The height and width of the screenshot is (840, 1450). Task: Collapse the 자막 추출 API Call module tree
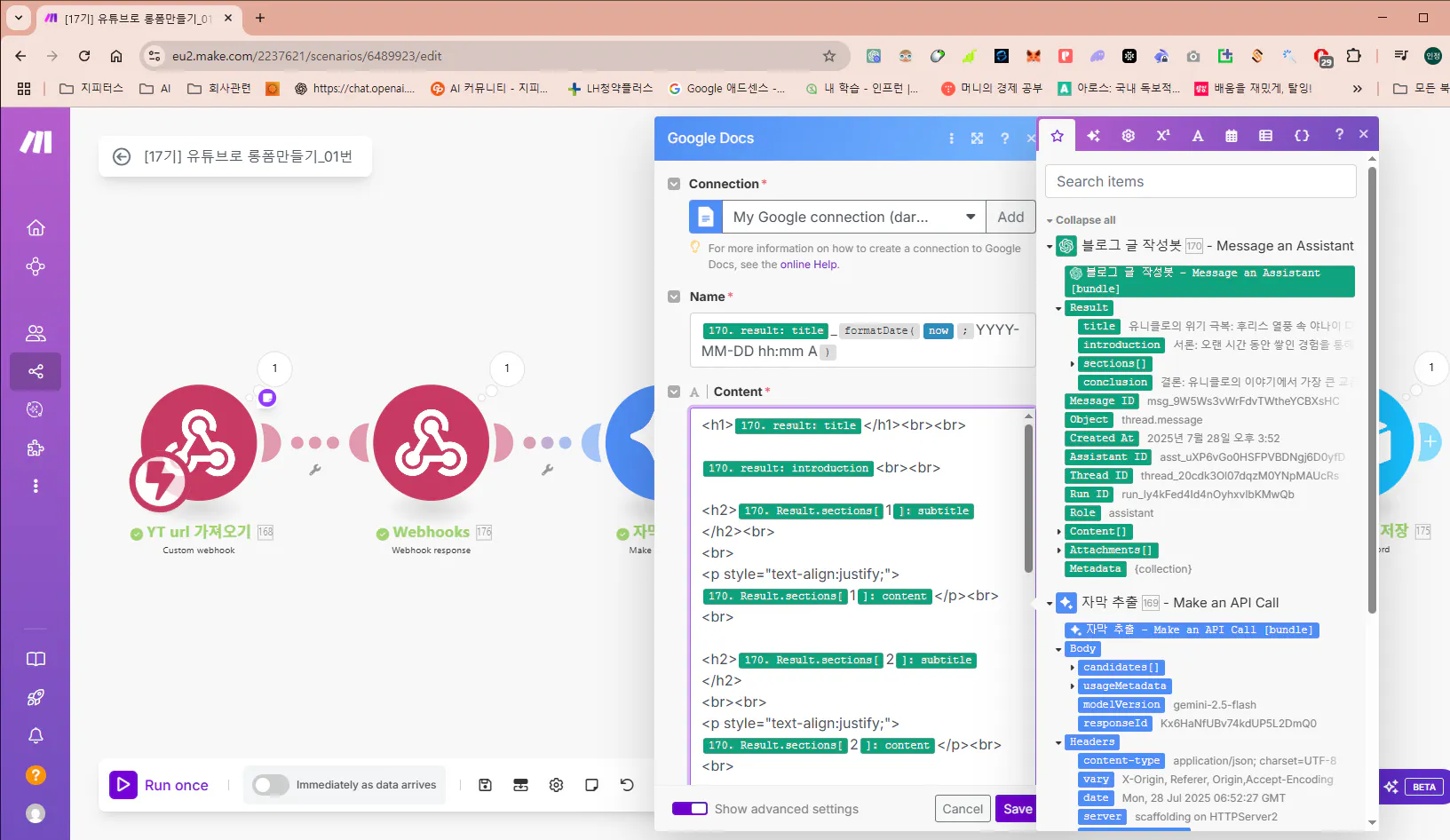point(1050,604)
